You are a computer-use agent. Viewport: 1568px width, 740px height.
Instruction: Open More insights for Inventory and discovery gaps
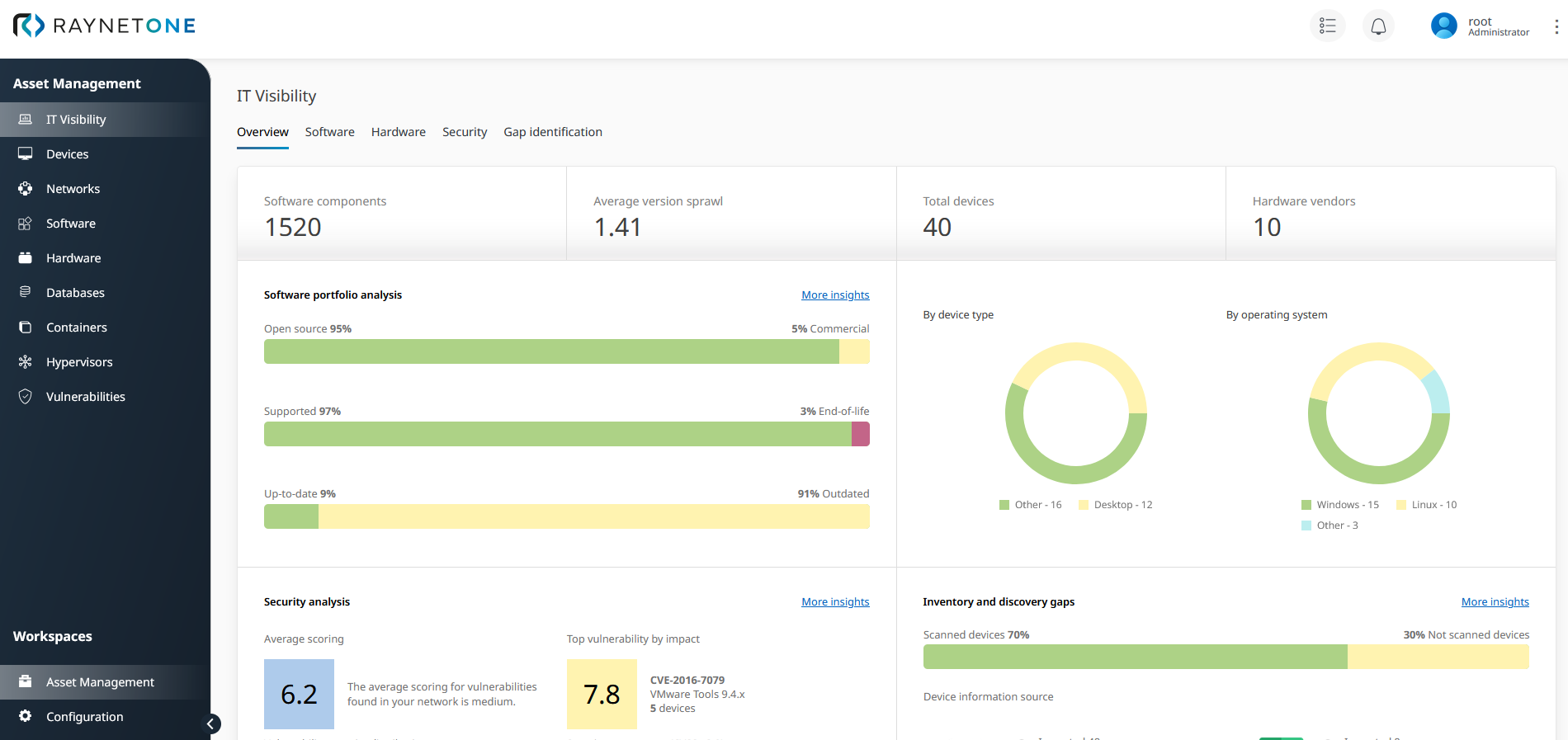point(1495,602)
